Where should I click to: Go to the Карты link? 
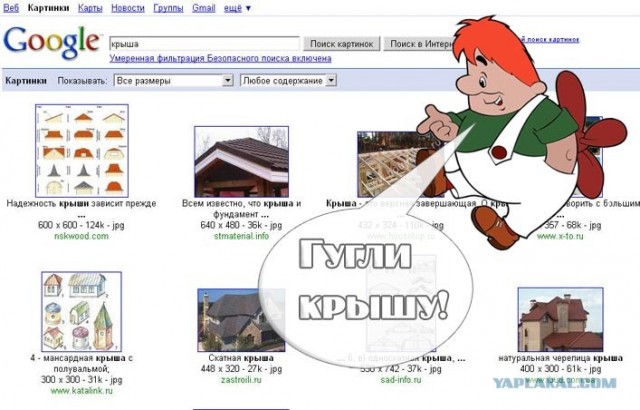point(90,8)
